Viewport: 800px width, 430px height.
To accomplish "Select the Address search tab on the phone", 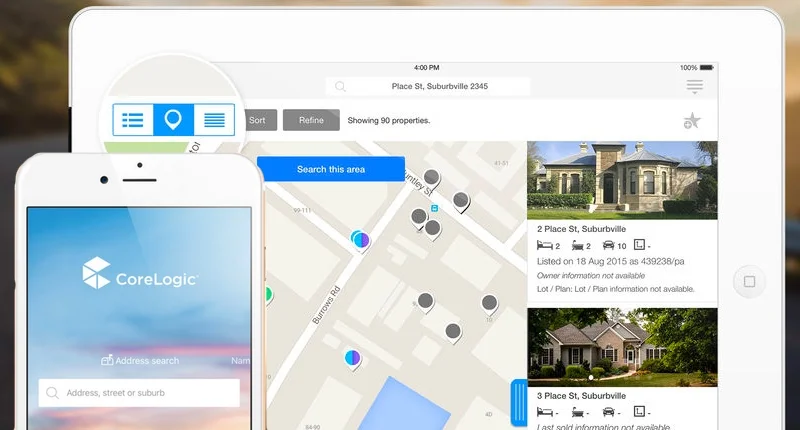I will pyautogui.click(x=140, y=360).
